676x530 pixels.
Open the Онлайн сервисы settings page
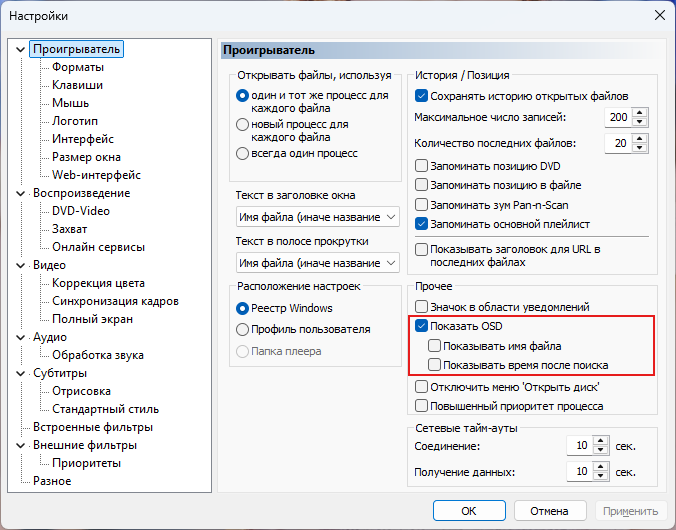tap(98, 247)
